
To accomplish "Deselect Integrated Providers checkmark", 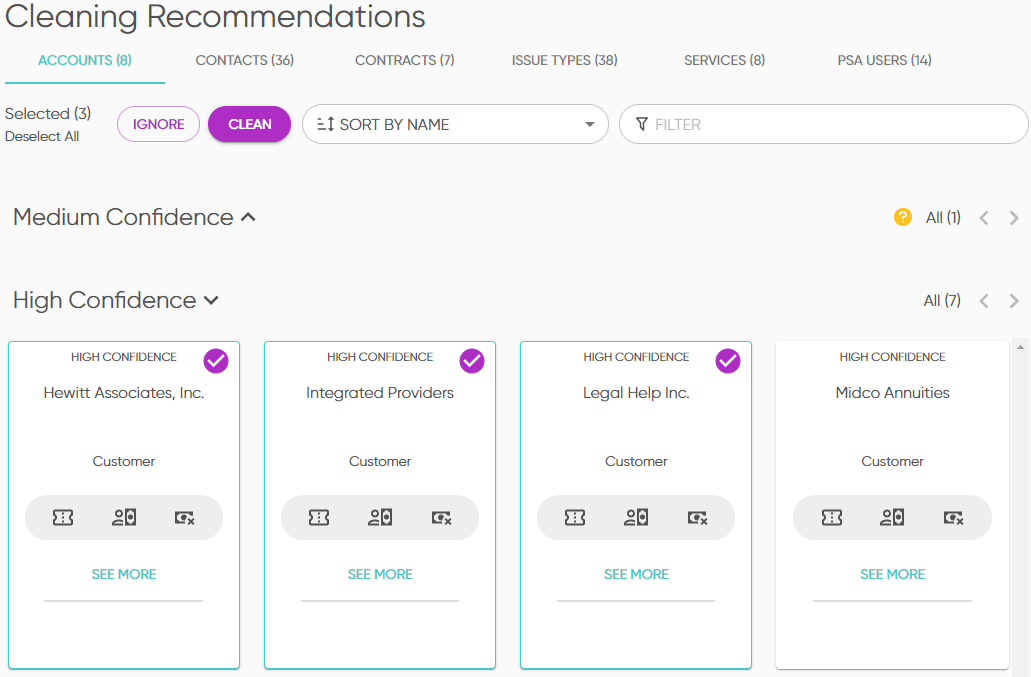I will 472,361.
